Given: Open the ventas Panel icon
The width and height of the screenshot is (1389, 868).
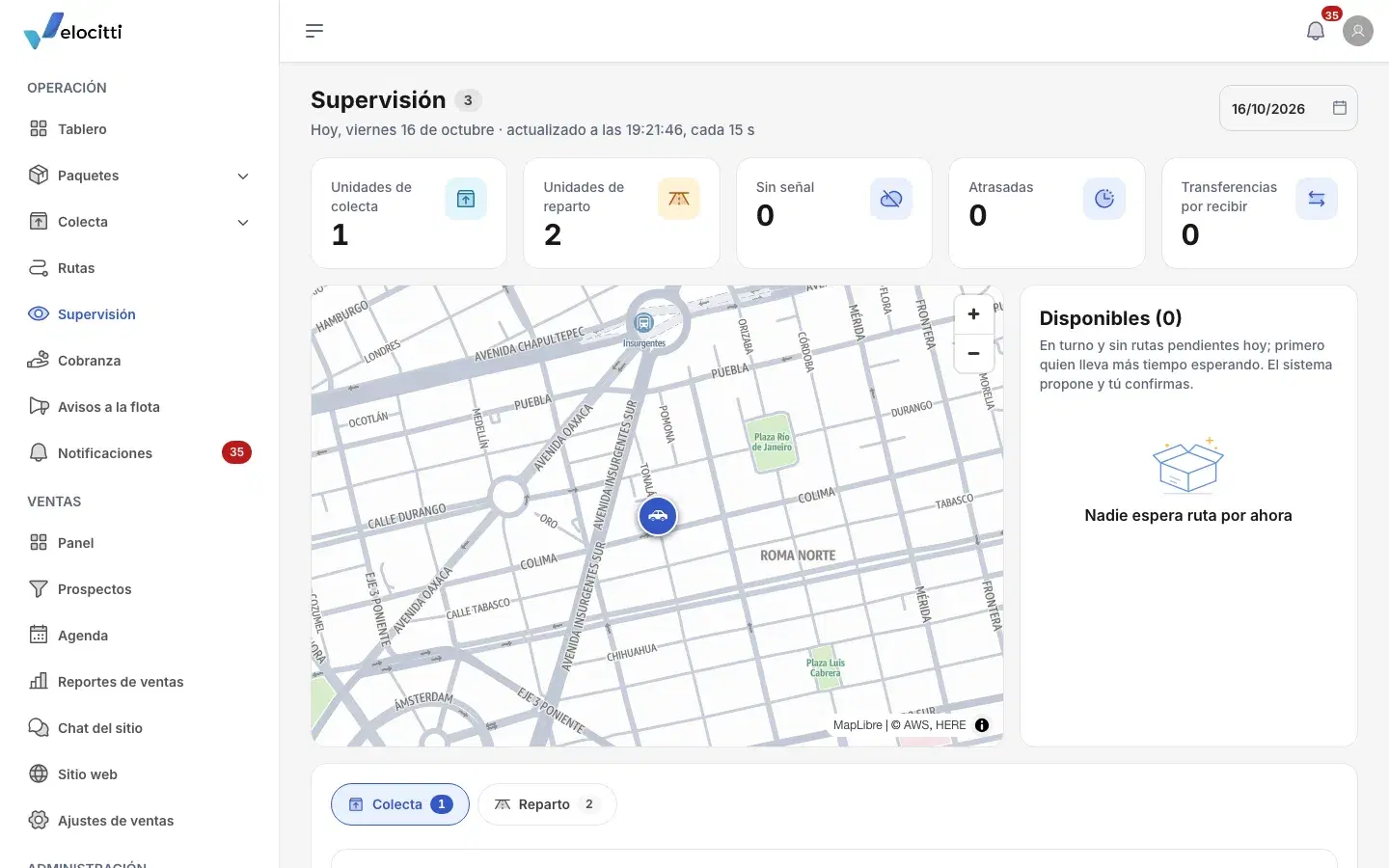Looking at the screenshot, I should point(39,543).
